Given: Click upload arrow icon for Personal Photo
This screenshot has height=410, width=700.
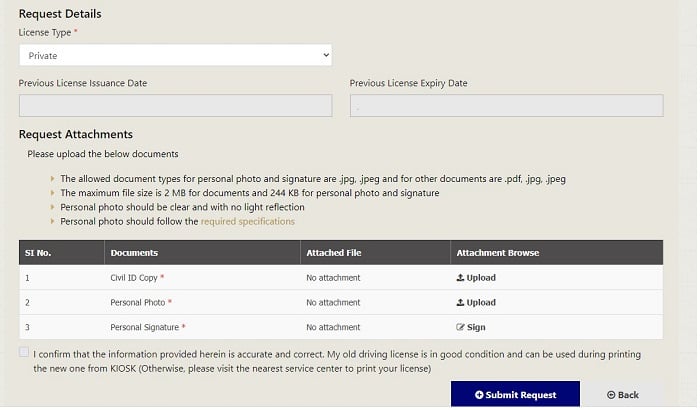Looking at the screenshot, I should pyautogui.click(x=460, y=303).
